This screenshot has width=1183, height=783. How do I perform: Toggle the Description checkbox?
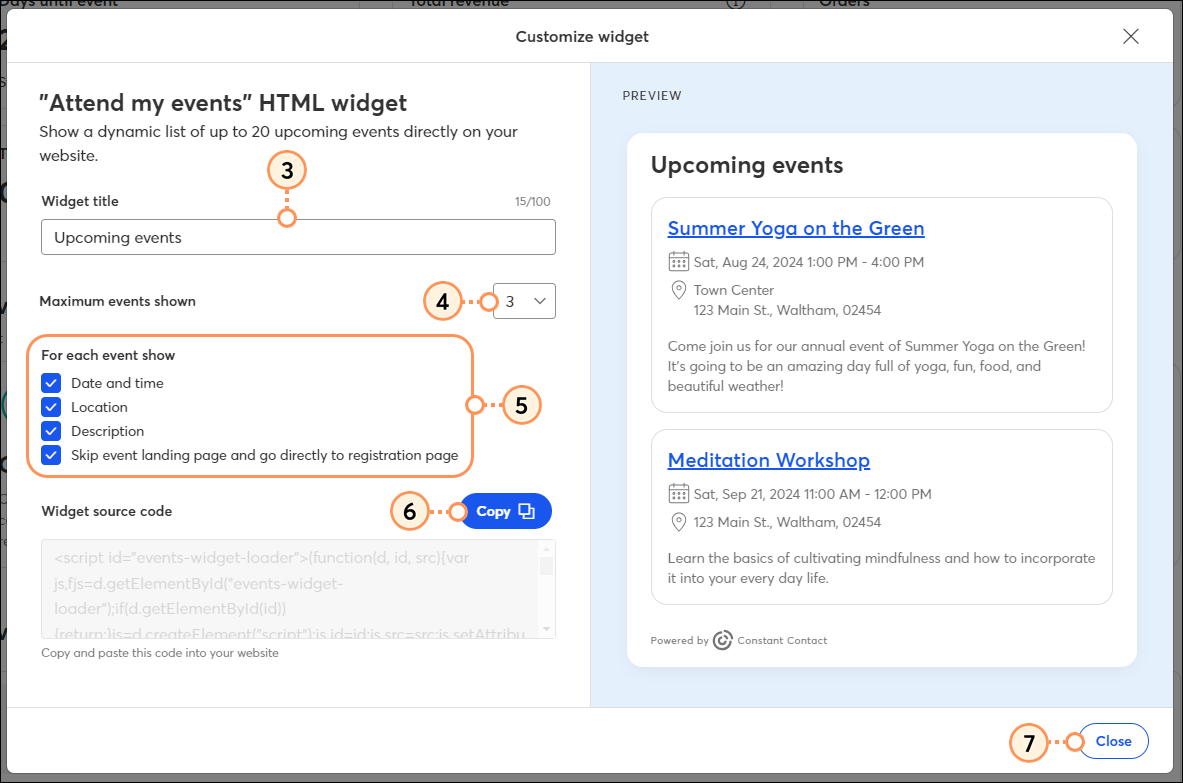pyautogui.click(x=51, y=431)
